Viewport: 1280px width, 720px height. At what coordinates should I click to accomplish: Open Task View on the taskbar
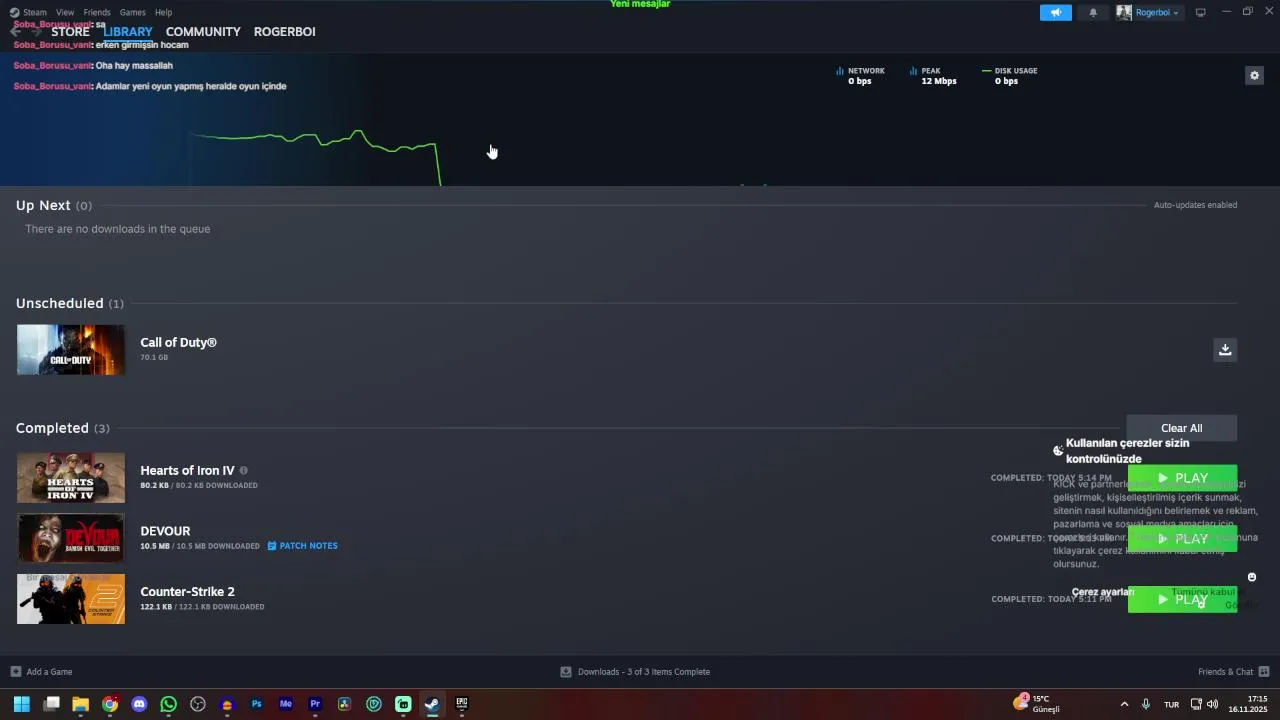tap(52, 704)
